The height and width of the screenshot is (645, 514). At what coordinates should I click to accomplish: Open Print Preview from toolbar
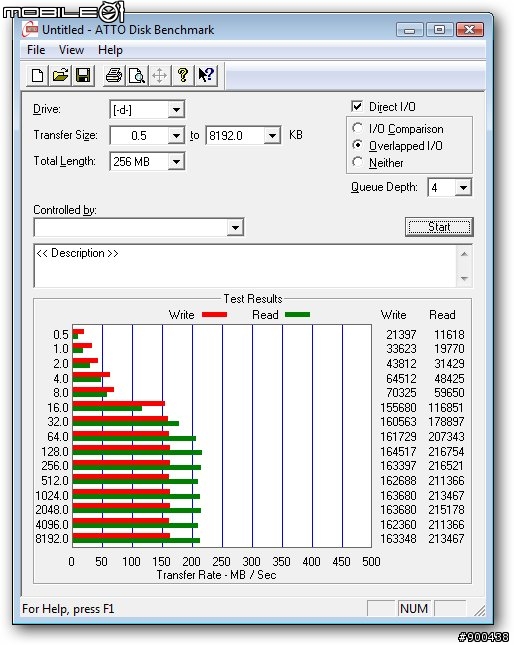137,75
